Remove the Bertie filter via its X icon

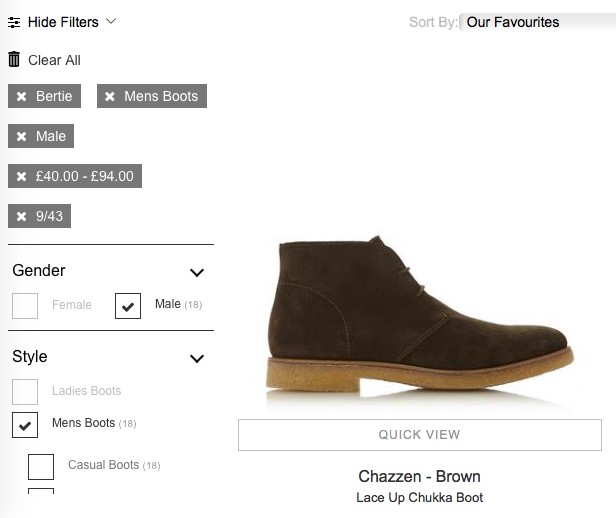click(x=22, y=96)
